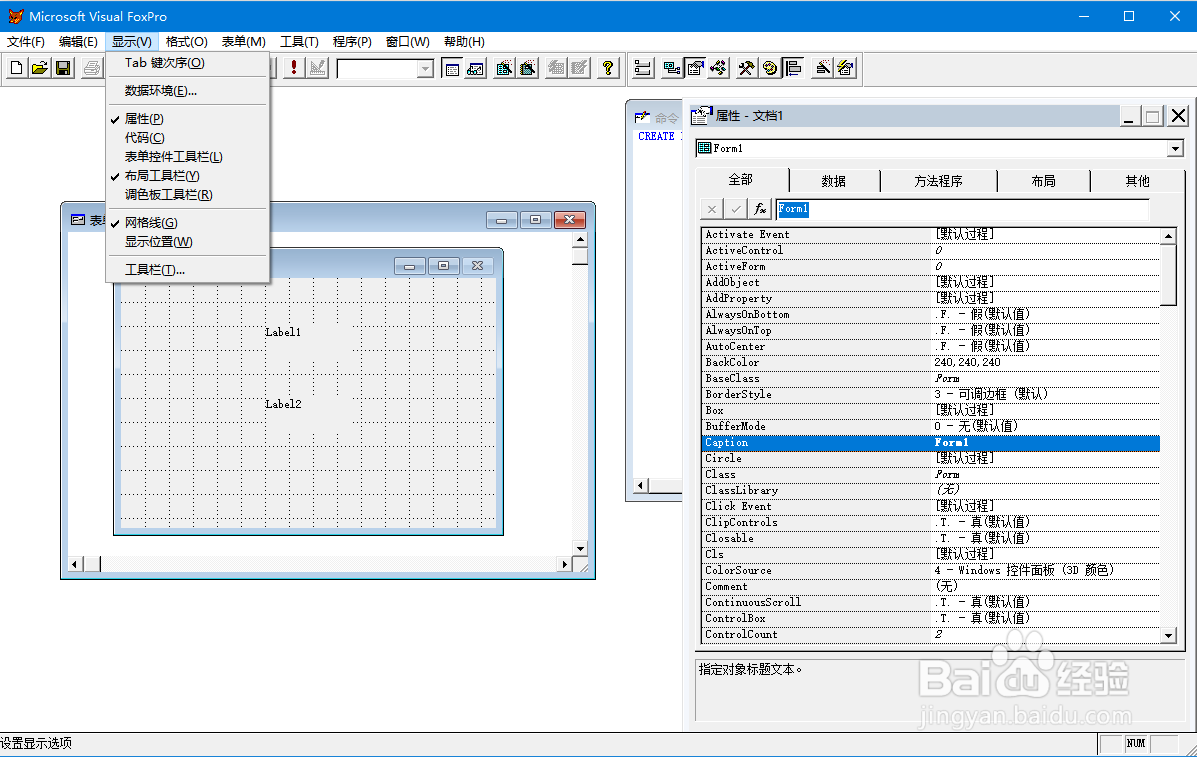Open the 工具(T) menu
Image resolution: width=1197 pixels, height=757 pixels.
[x=299, y=41]
